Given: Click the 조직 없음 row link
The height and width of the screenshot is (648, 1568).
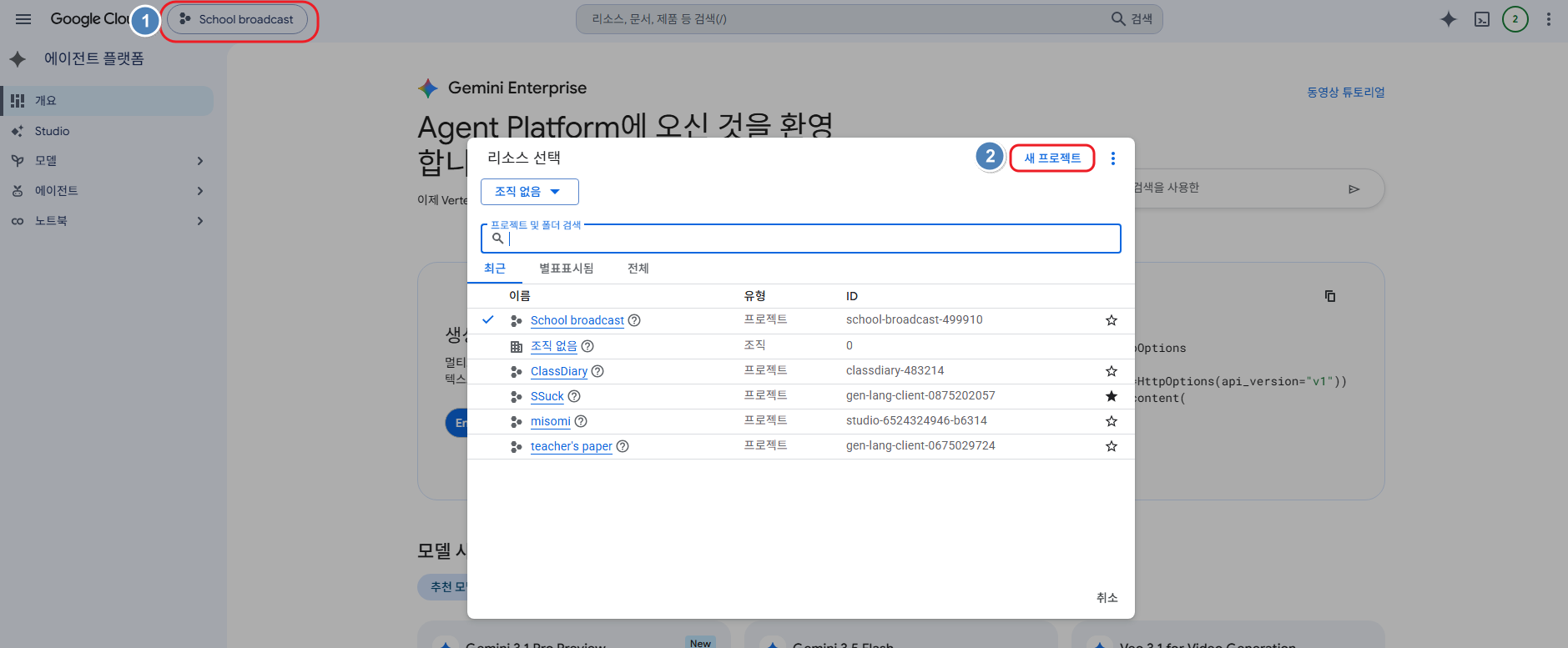Looking at the screenshot, I should click(554, 346).
